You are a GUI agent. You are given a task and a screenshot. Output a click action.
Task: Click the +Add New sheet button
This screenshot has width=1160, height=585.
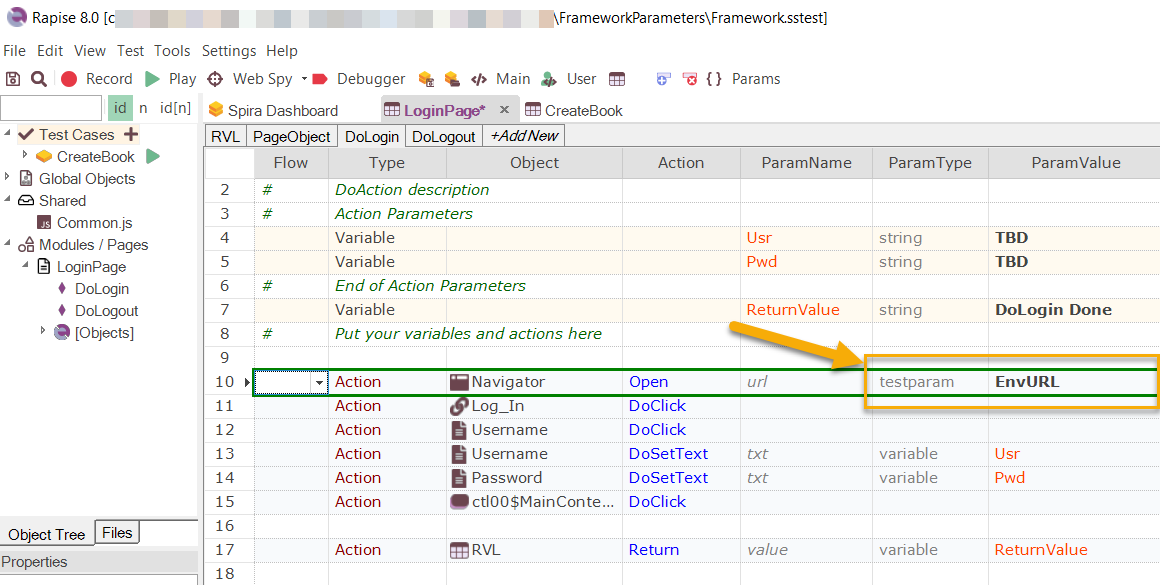523,136
